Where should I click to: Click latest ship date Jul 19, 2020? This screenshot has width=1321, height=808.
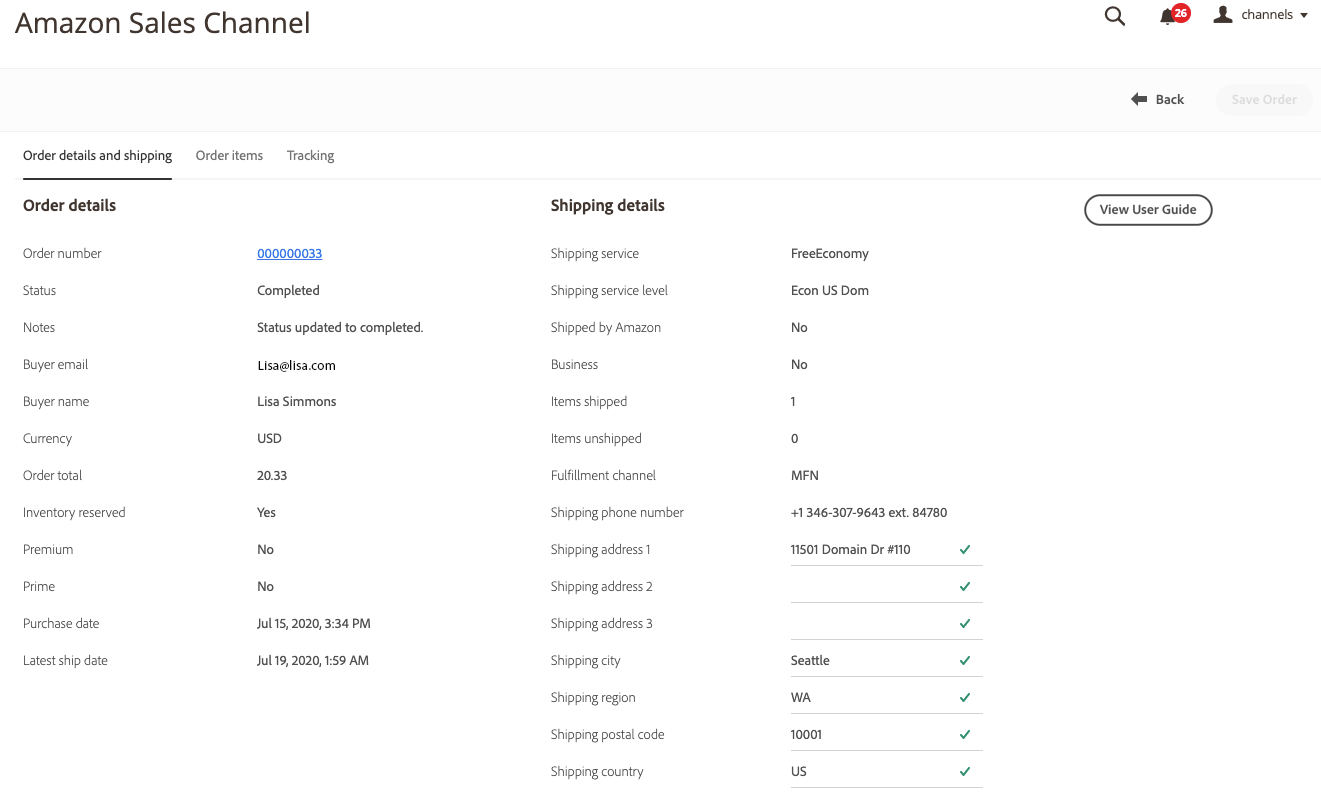(313, 660)
